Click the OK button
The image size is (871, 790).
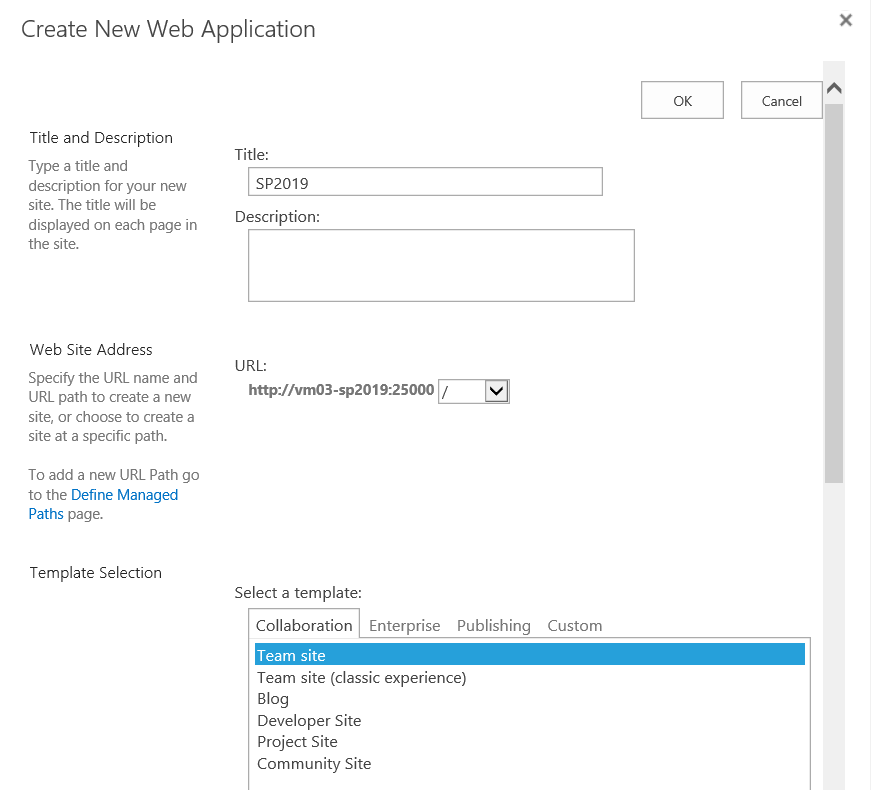682,100
